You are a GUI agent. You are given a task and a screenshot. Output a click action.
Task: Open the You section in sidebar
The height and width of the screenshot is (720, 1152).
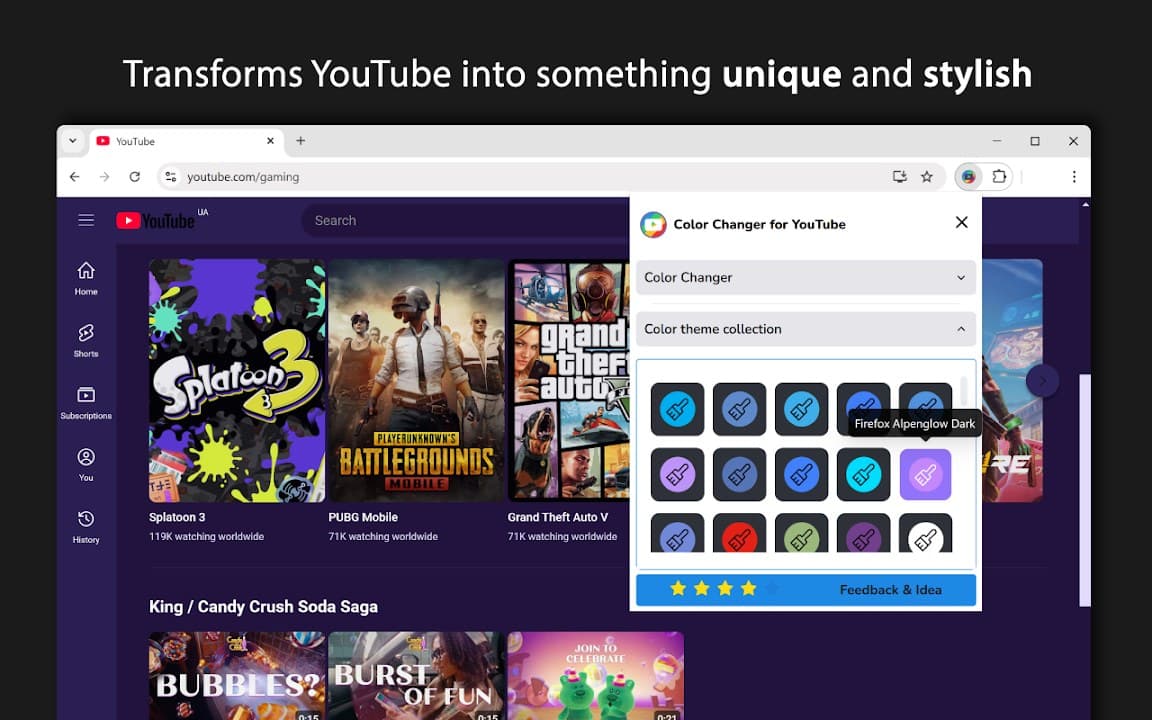pyautogui.click(x=86, y=465)
